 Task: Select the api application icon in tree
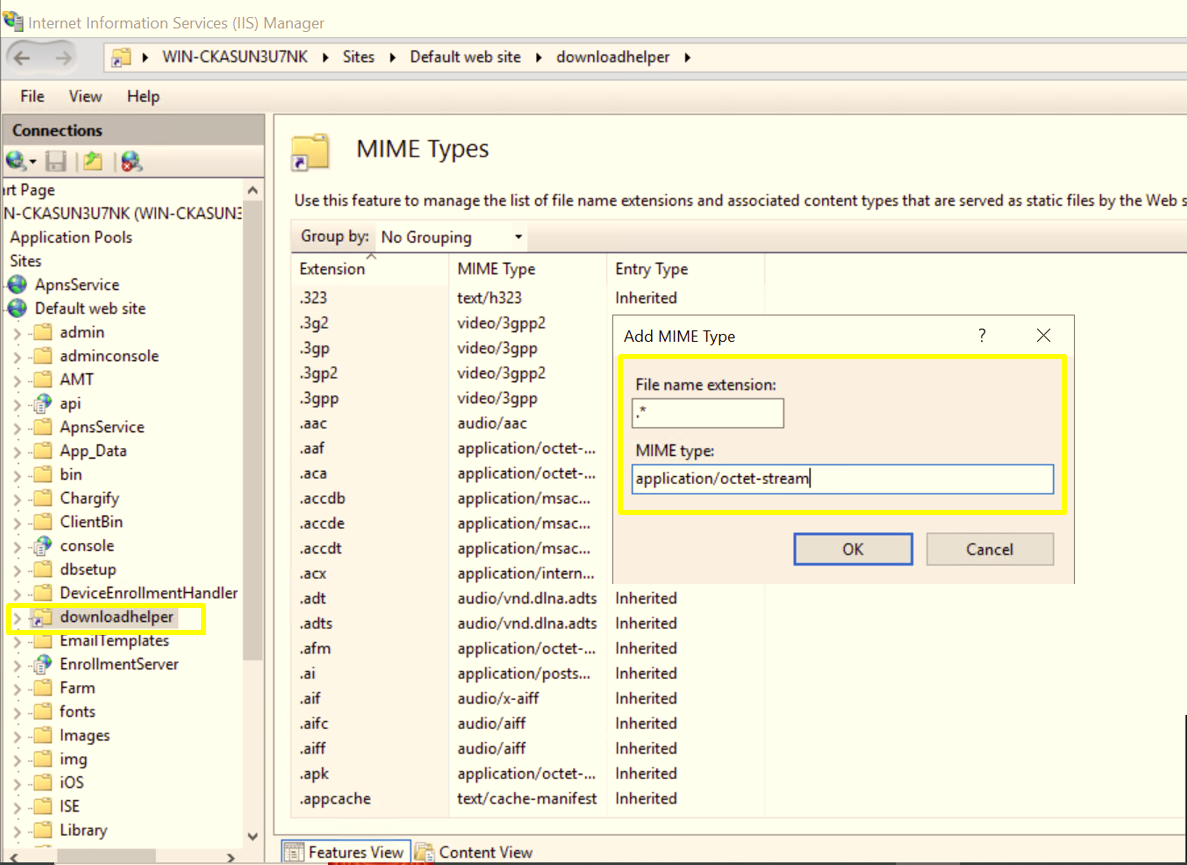pos(42,404)
